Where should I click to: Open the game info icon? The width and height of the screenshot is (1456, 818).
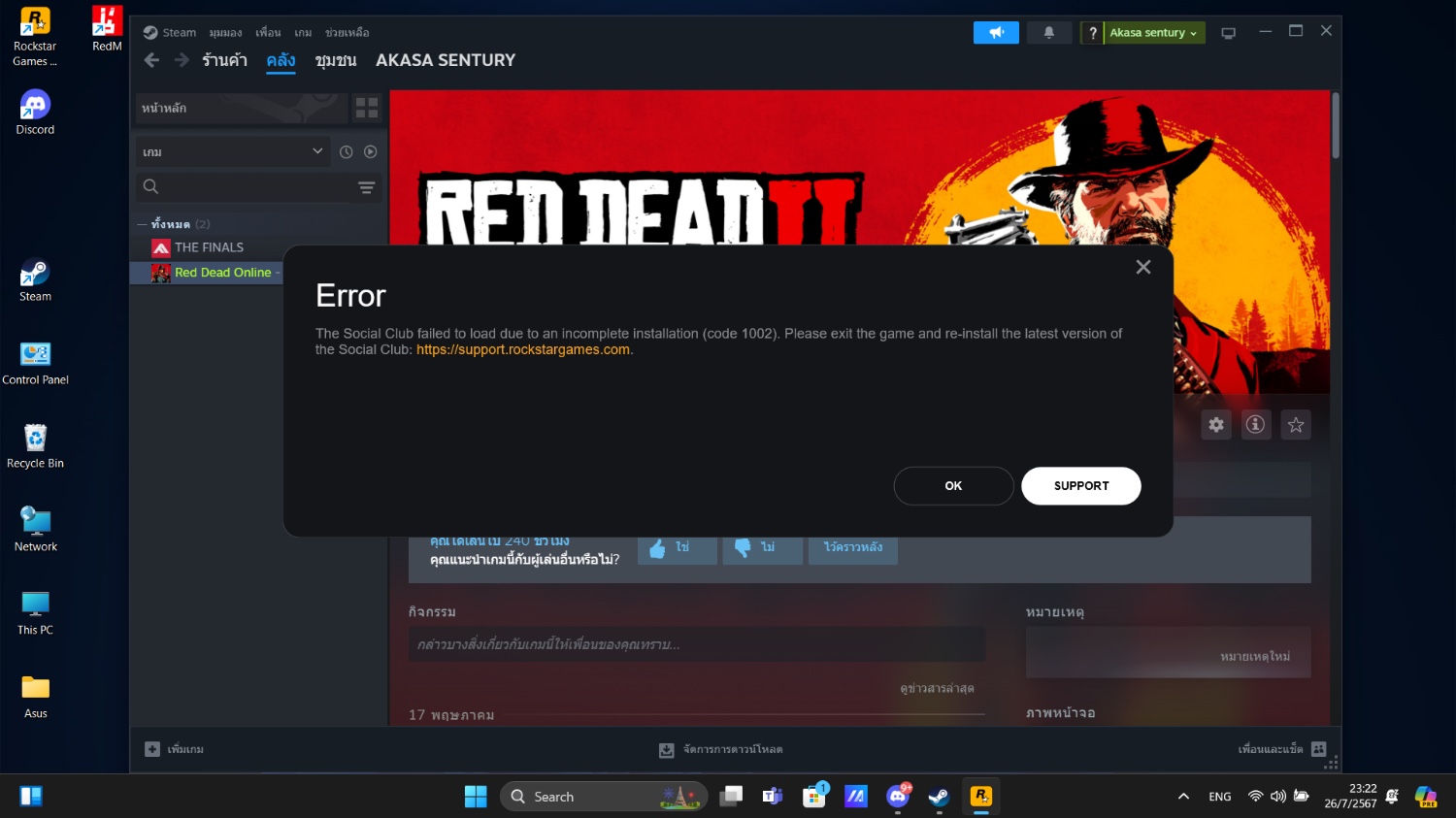1255,424
